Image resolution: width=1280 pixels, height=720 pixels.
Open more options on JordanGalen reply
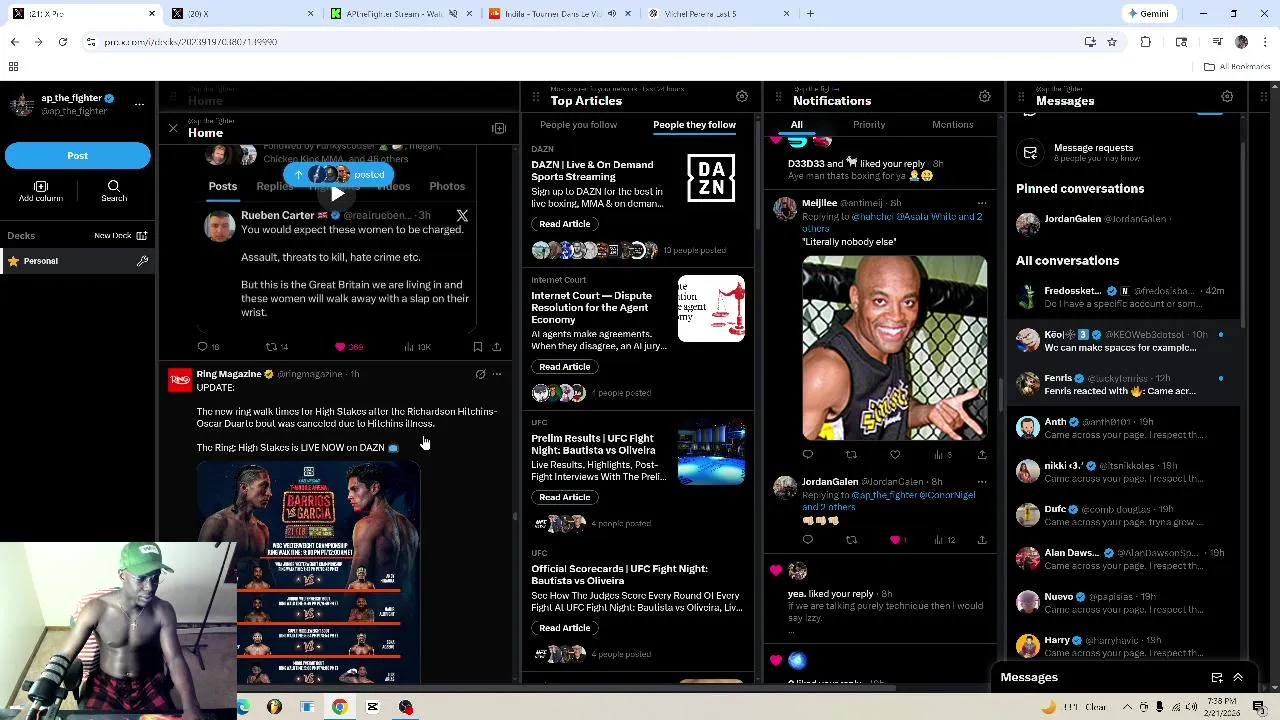[981, 482]
